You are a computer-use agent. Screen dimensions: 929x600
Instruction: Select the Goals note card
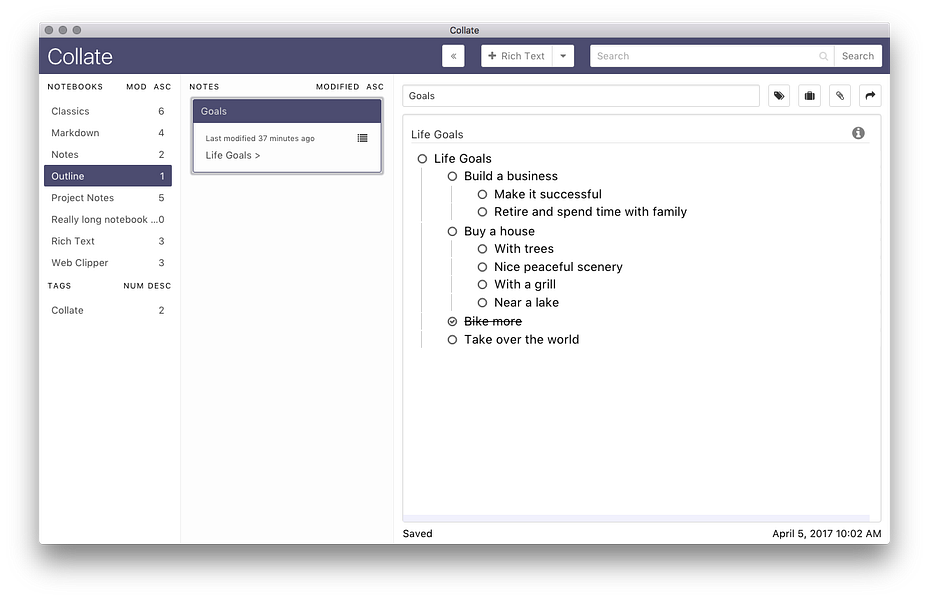tap(287, 136)
